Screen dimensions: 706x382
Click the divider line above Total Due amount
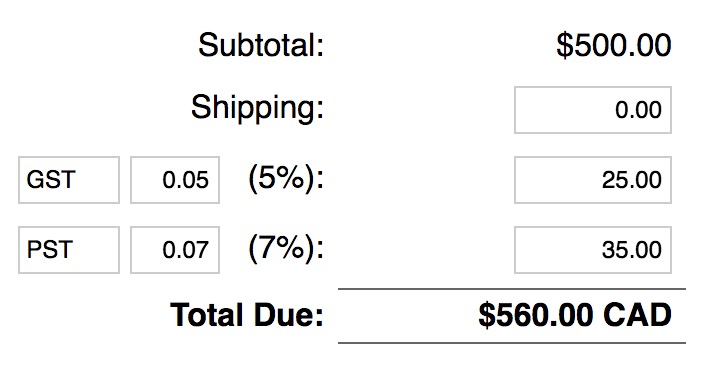512,289
